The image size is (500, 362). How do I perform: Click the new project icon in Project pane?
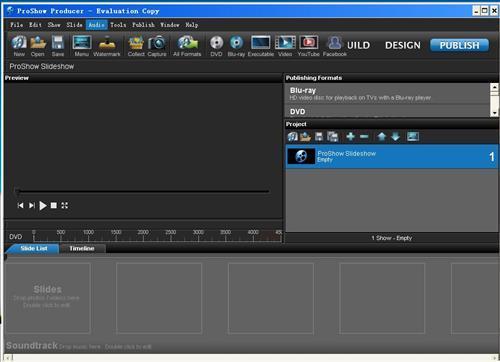(x=293, y=136)
